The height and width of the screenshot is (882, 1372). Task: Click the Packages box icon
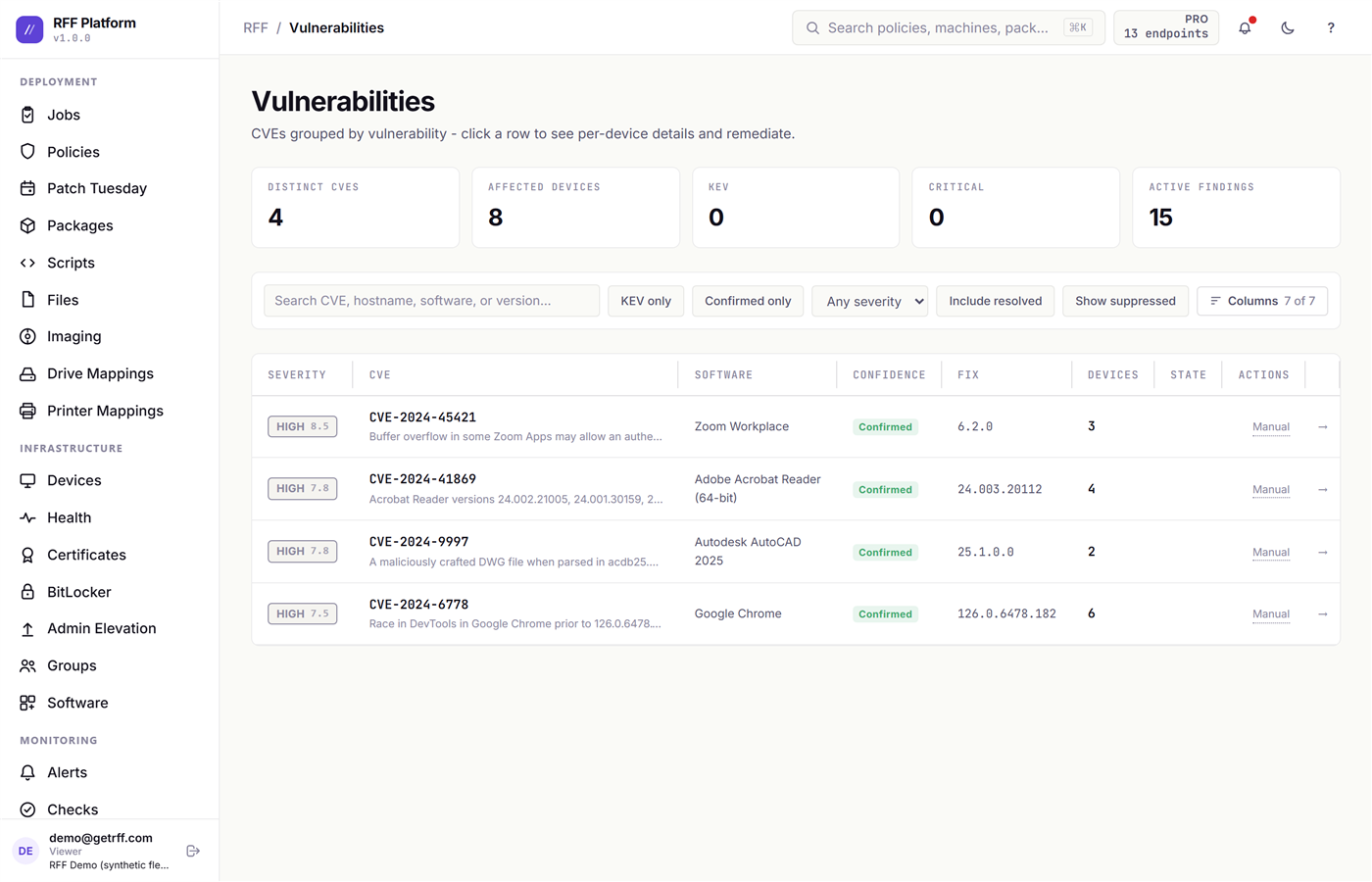(x=27, y=225)
